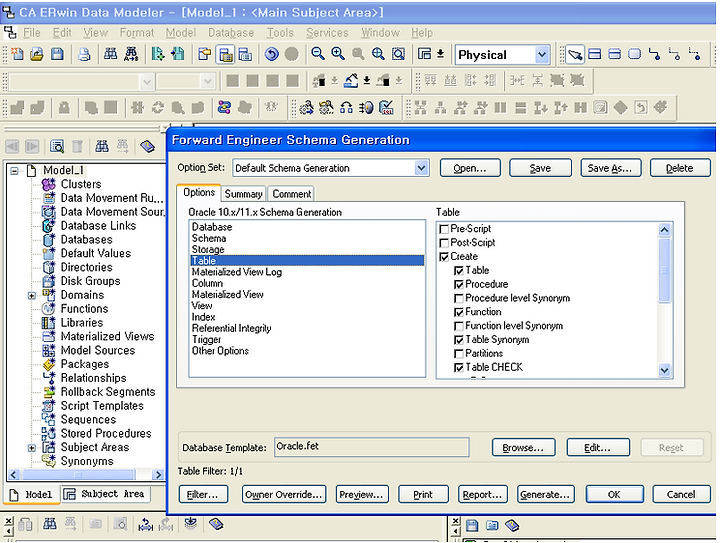Click the Clusters node icon
This screenshot has height=543, width=720.
tap(49, 185)
